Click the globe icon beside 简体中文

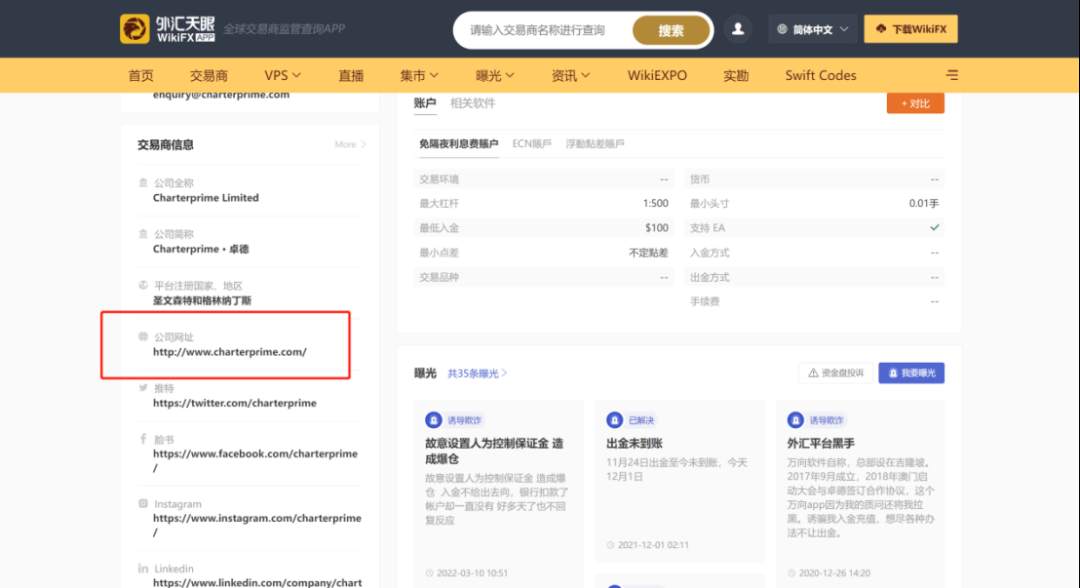[782, 29]
